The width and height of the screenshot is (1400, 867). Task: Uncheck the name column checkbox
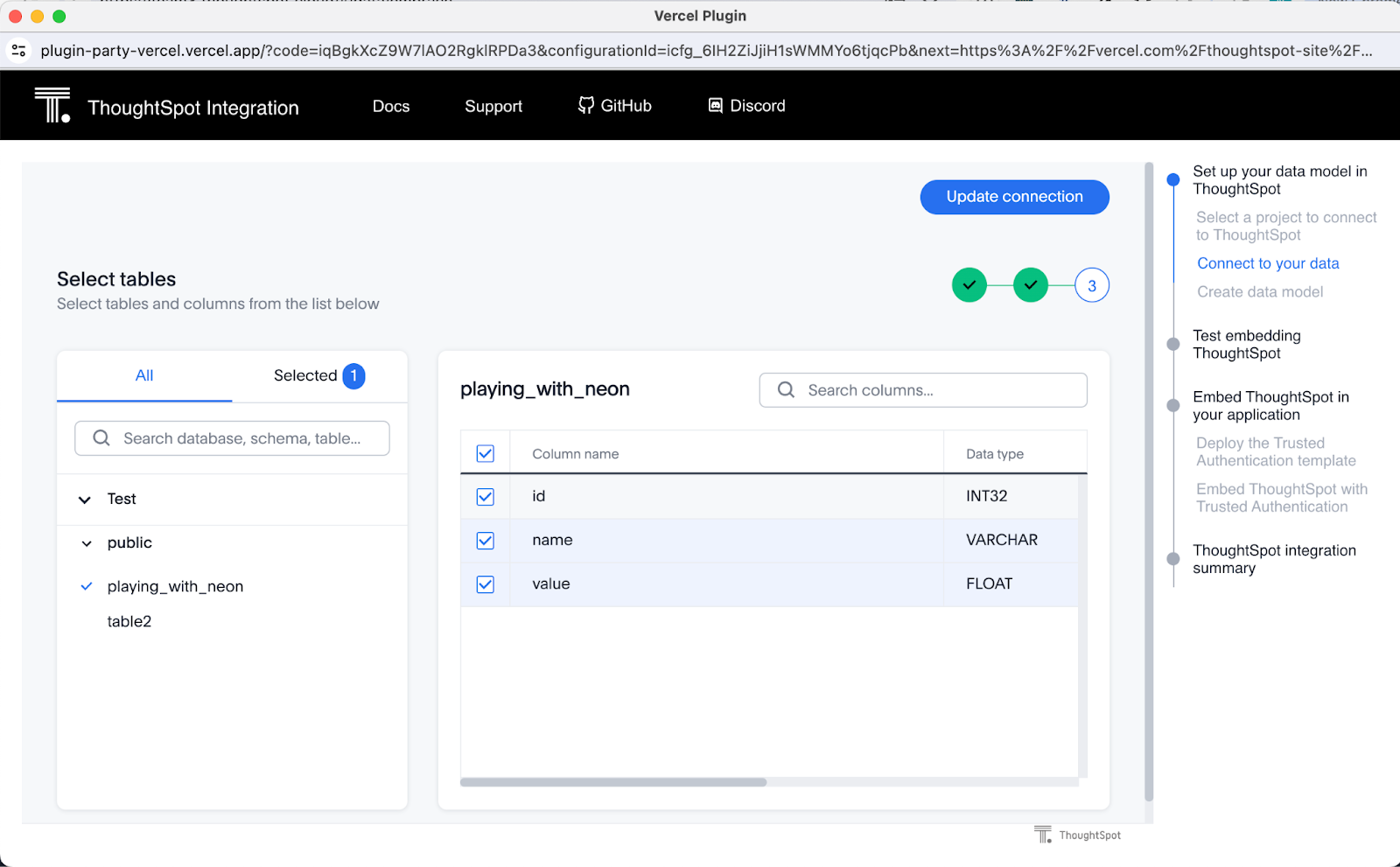coord(486,541)
